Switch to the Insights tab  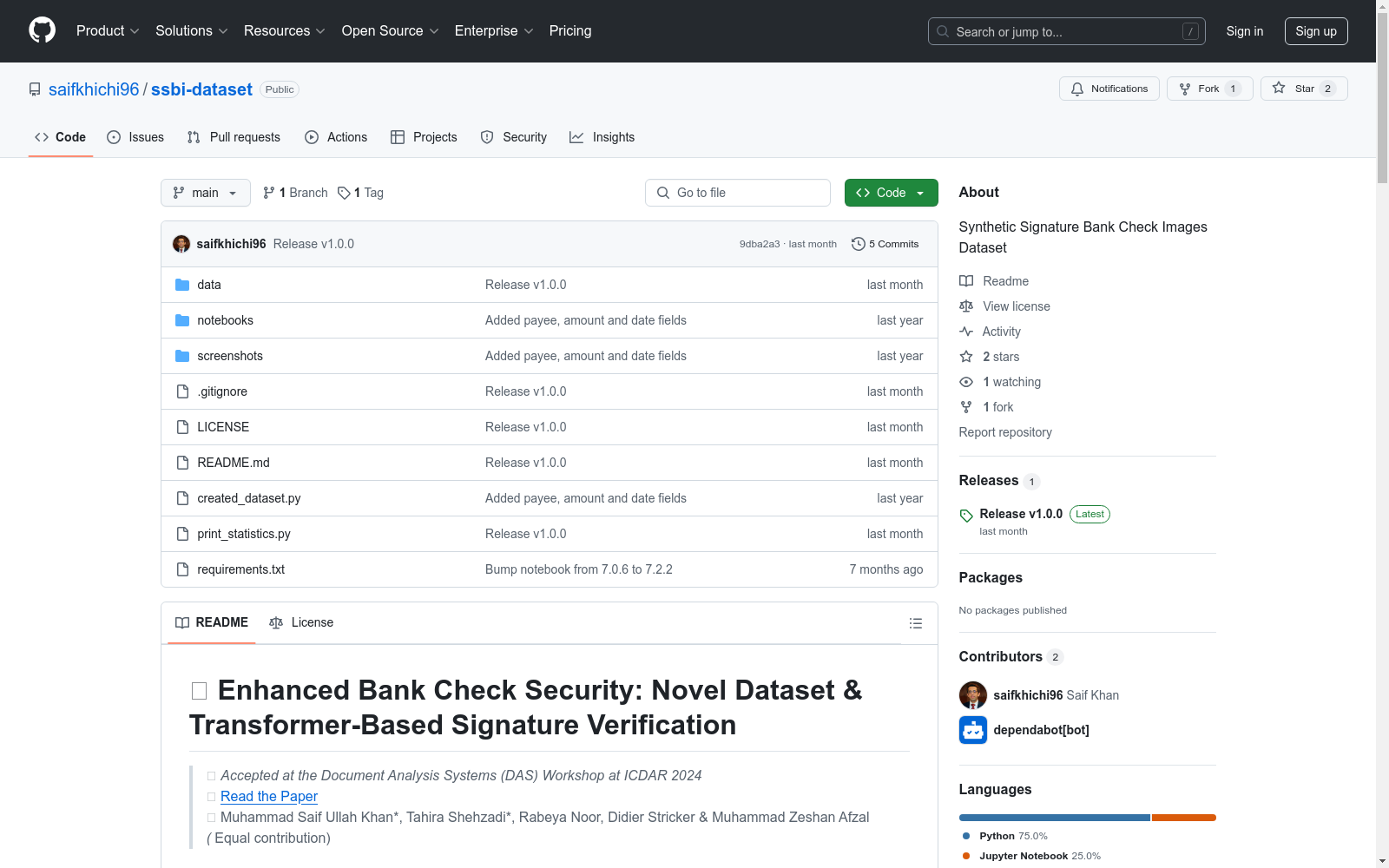pyautogui.click(x=602, y=137)
